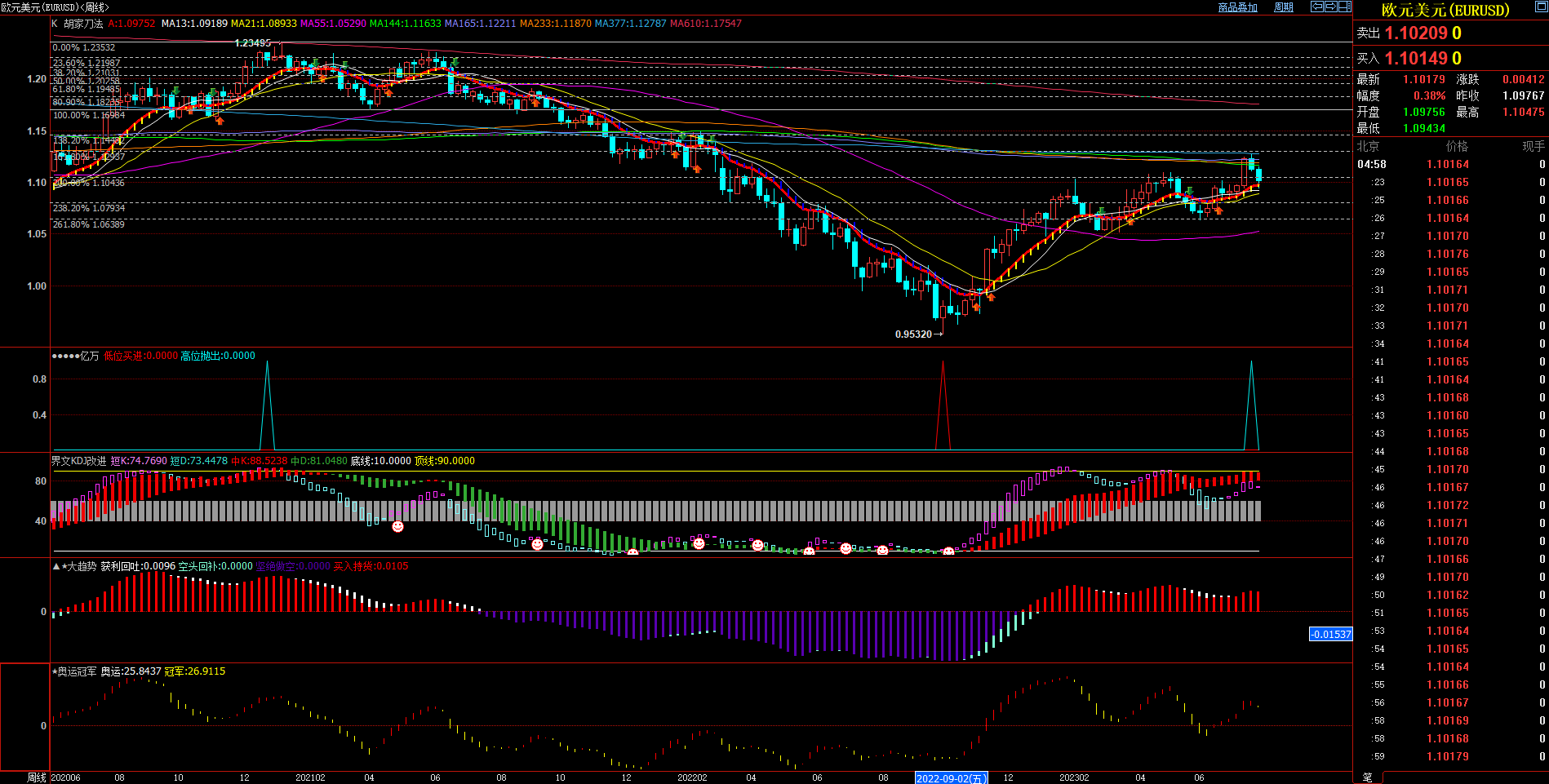Click the MA610 moving average legend label
Image resolution: width=1549 pixels, height=784 pixels.
tap(705, 24)
